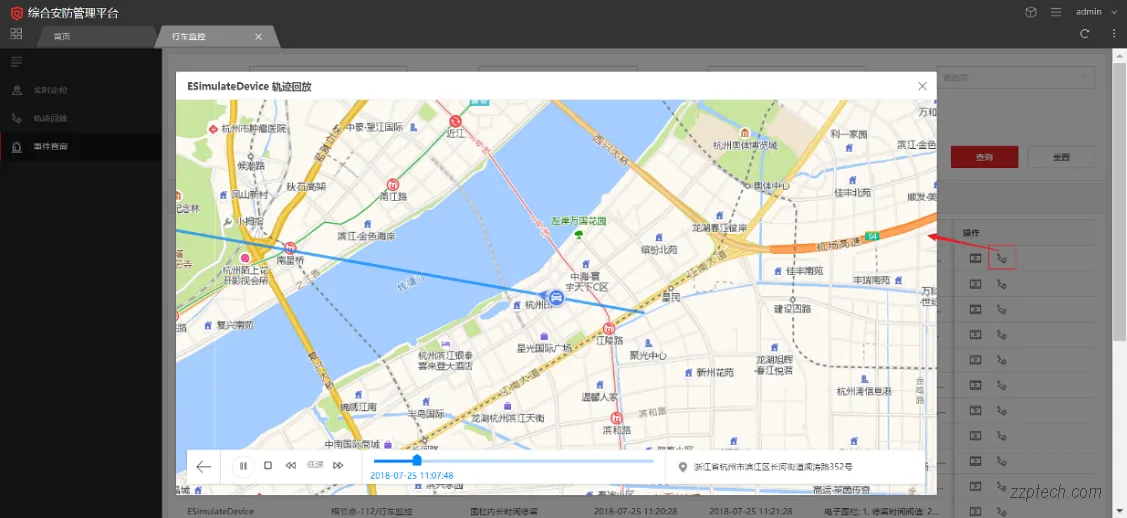Open the app grid menu icon
The image size is (1127, 518).
16,34
